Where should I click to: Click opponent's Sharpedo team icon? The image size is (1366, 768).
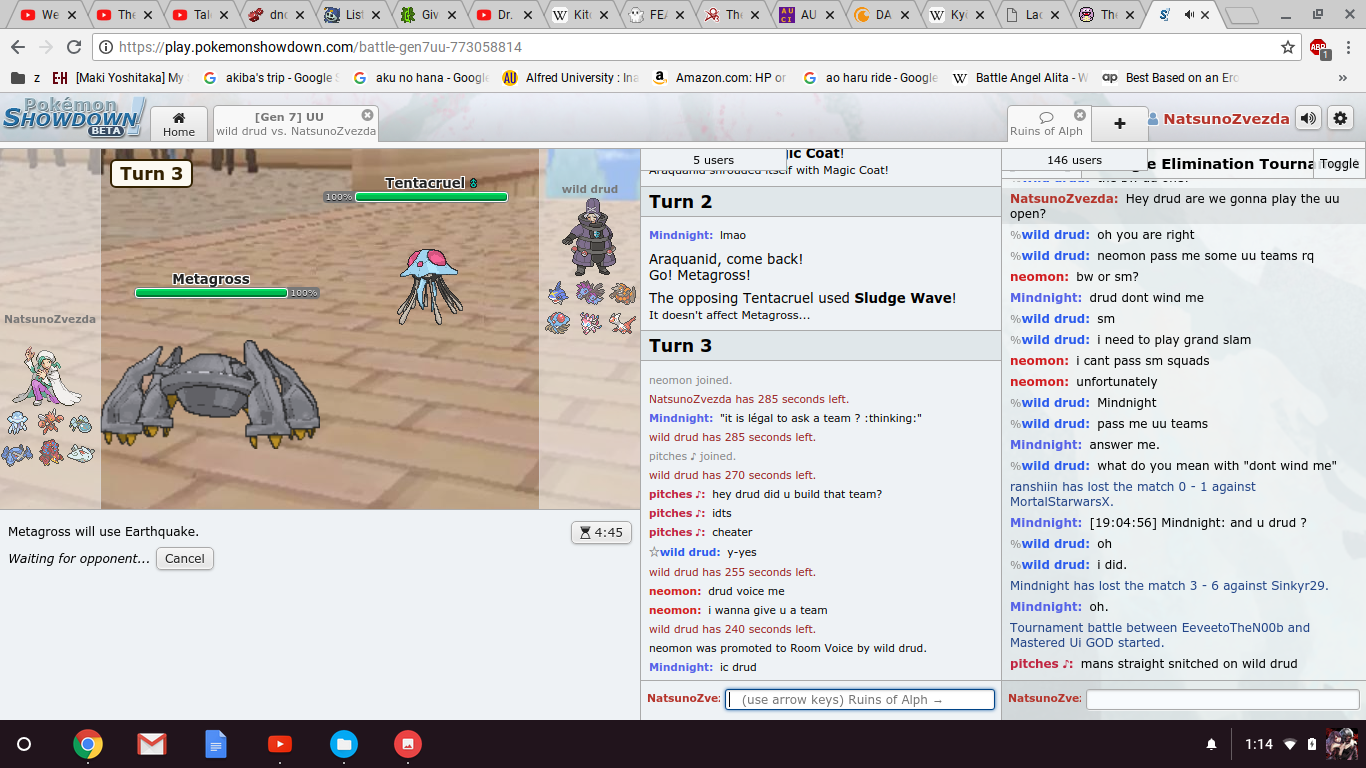pos(560,294)
